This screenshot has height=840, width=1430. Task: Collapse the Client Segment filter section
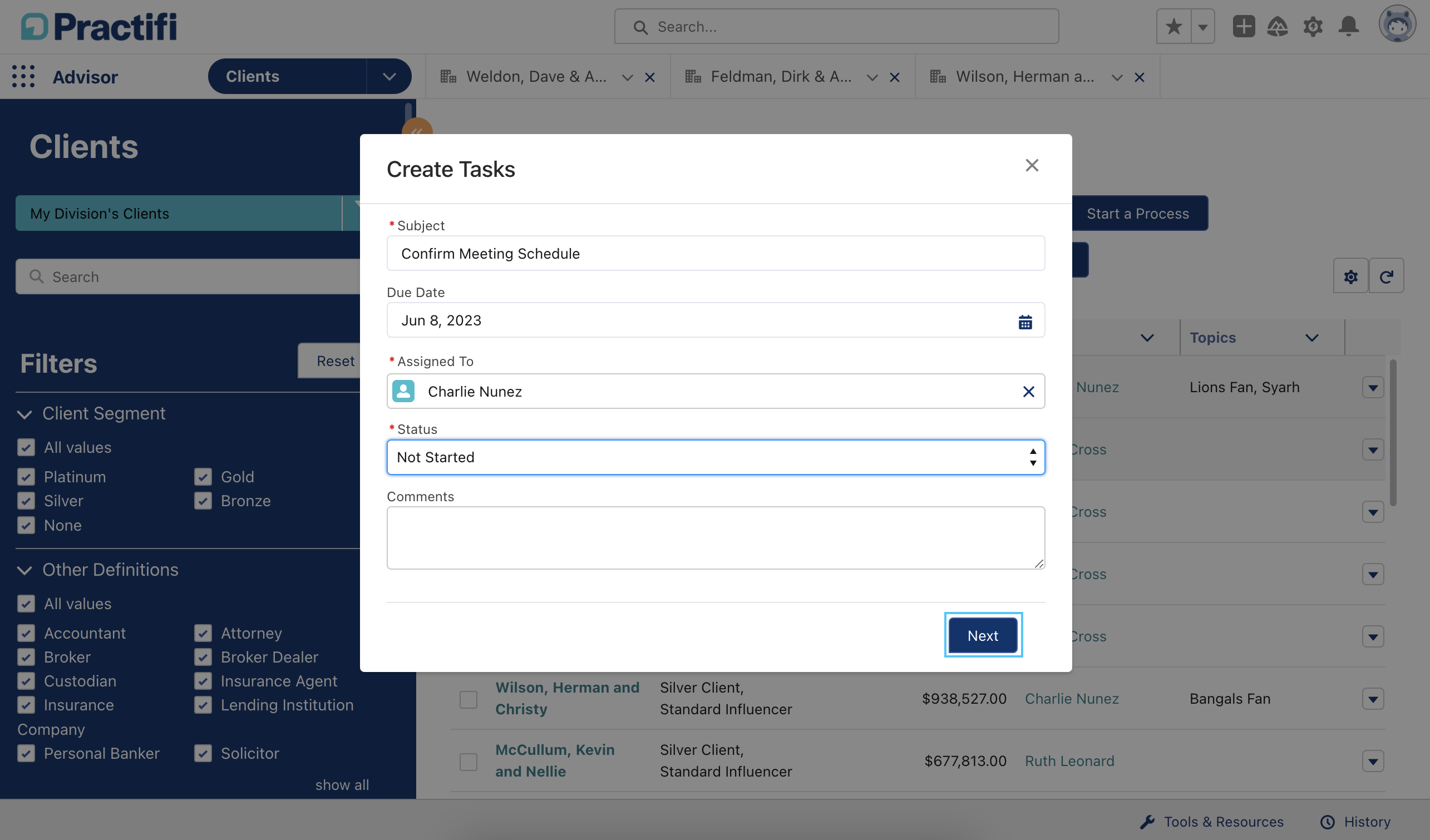tap(24, 414)
